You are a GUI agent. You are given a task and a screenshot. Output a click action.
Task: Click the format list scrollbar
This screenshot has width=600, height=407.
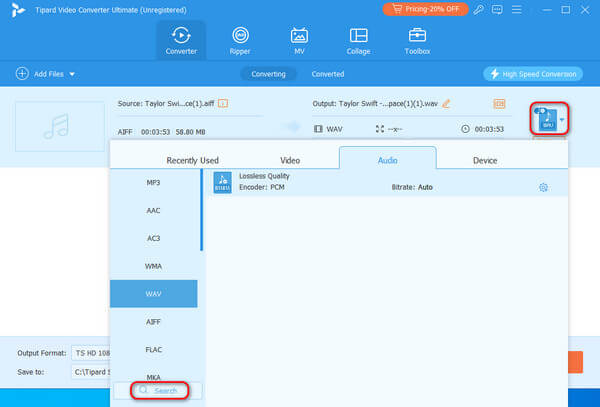pos(201,210)
